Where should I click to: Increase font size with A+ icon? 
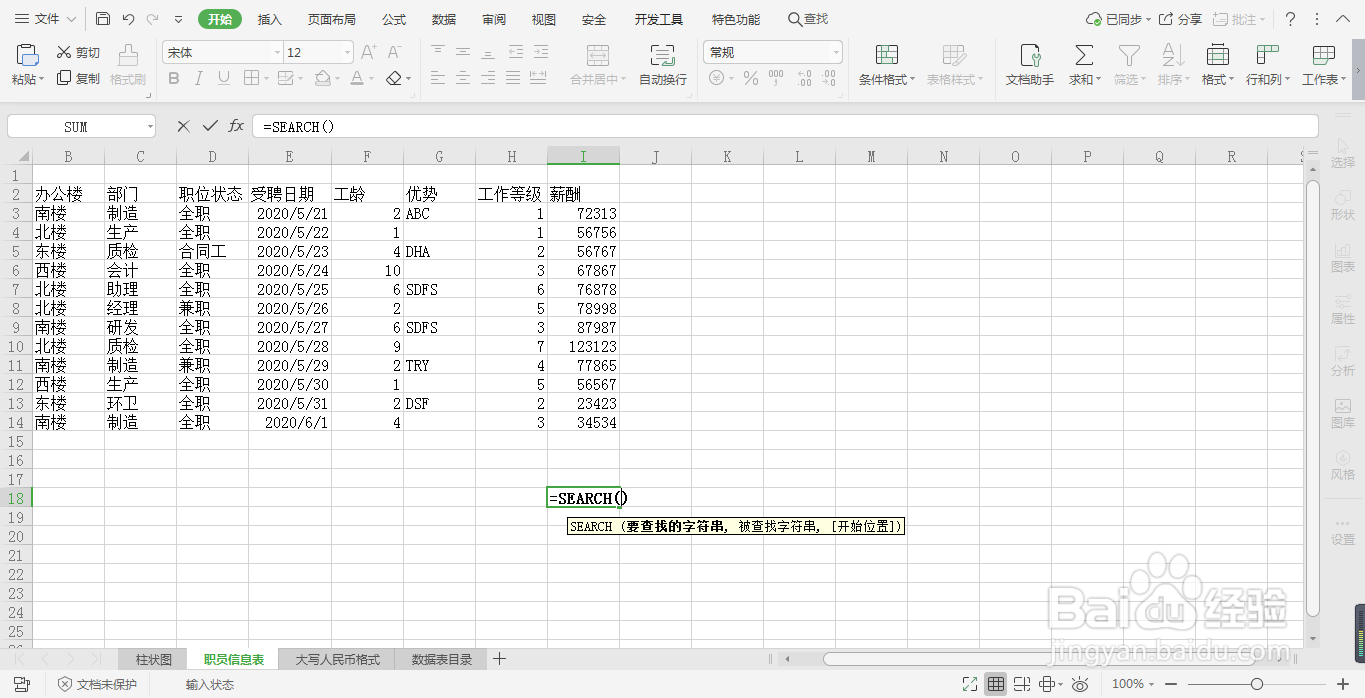369,52
